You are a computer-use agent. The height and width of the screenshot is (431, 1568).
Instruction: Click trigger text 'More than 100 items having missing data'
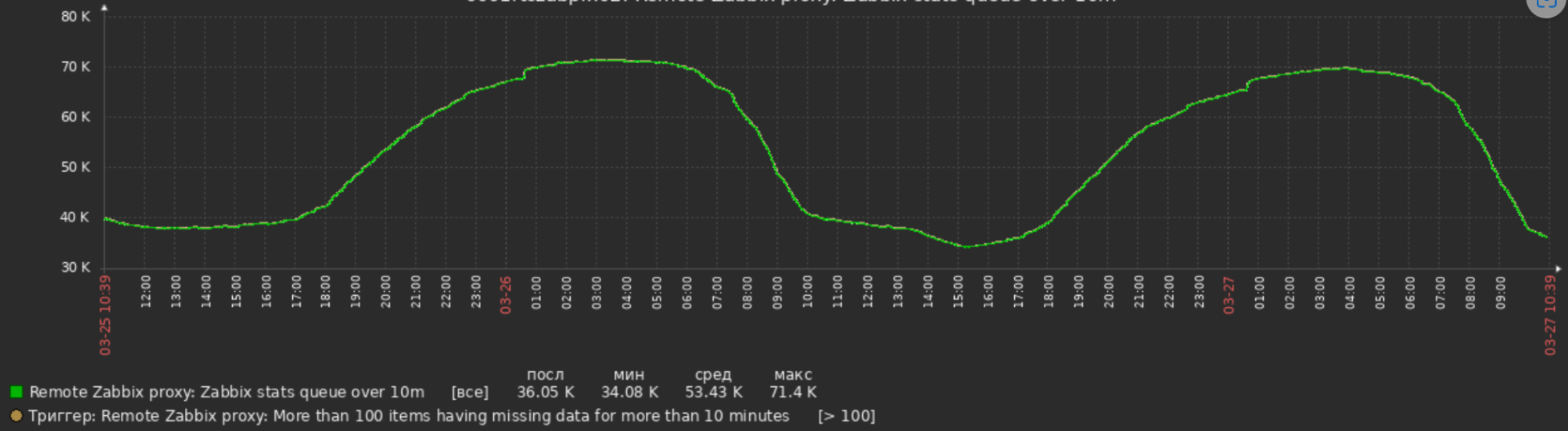427,416
